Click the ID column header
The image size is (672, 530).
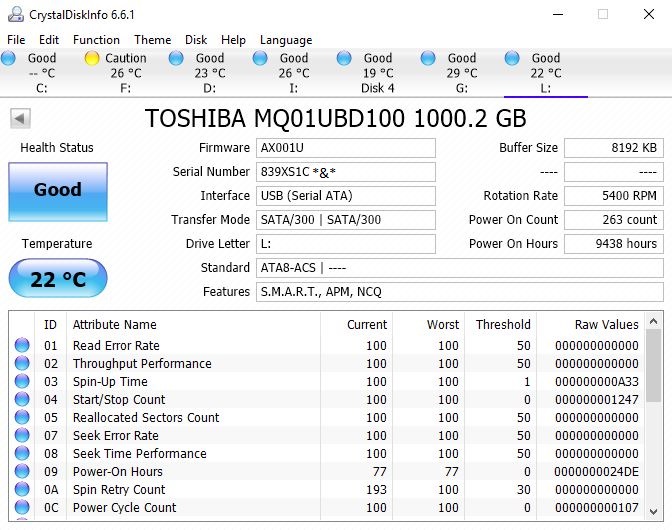click(50, 324)
